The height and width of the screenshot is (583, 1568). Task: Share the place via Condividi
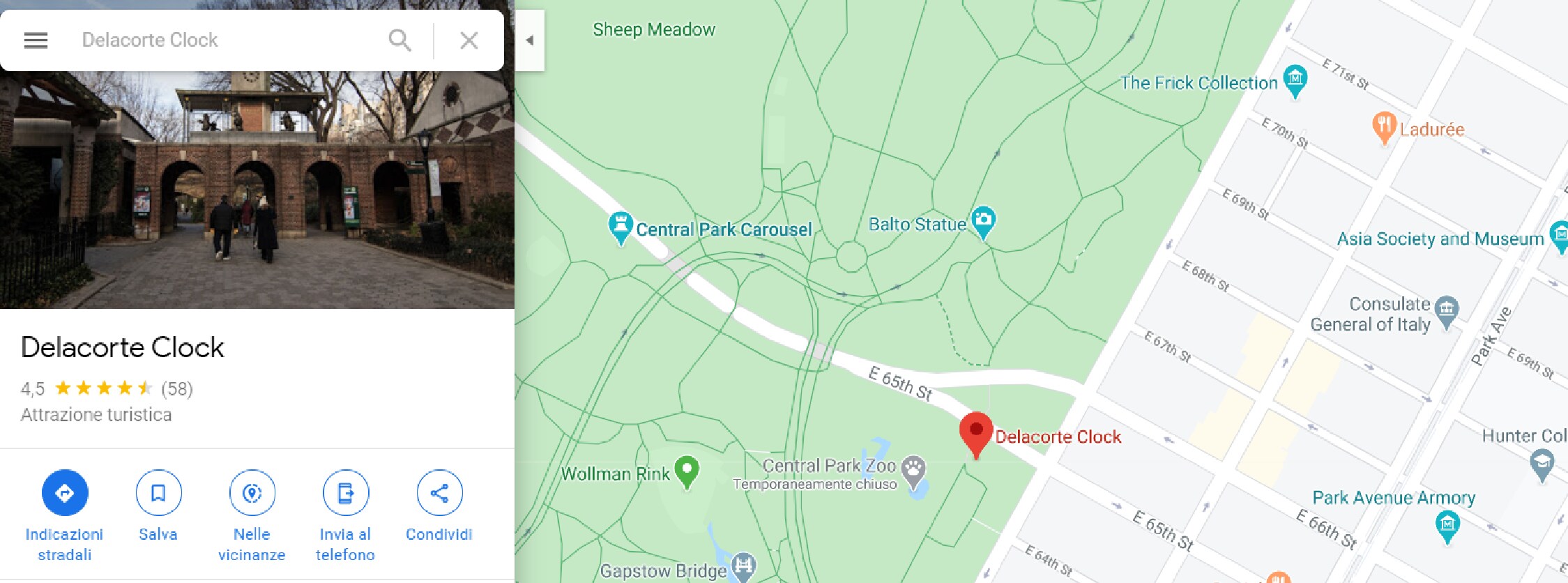tap(439, 493)
